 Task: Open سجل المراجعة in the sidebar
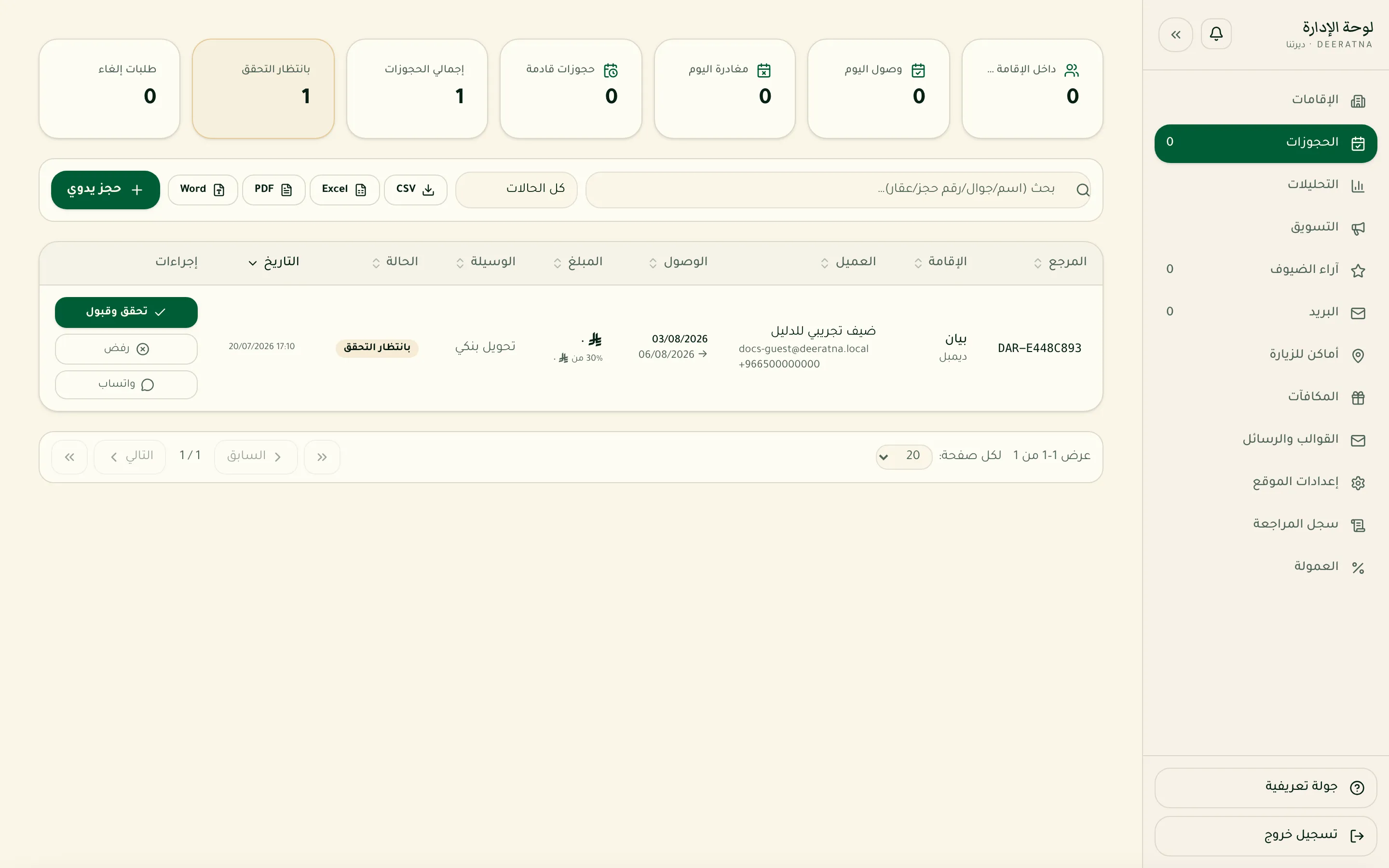click(x=1266, y=525)
